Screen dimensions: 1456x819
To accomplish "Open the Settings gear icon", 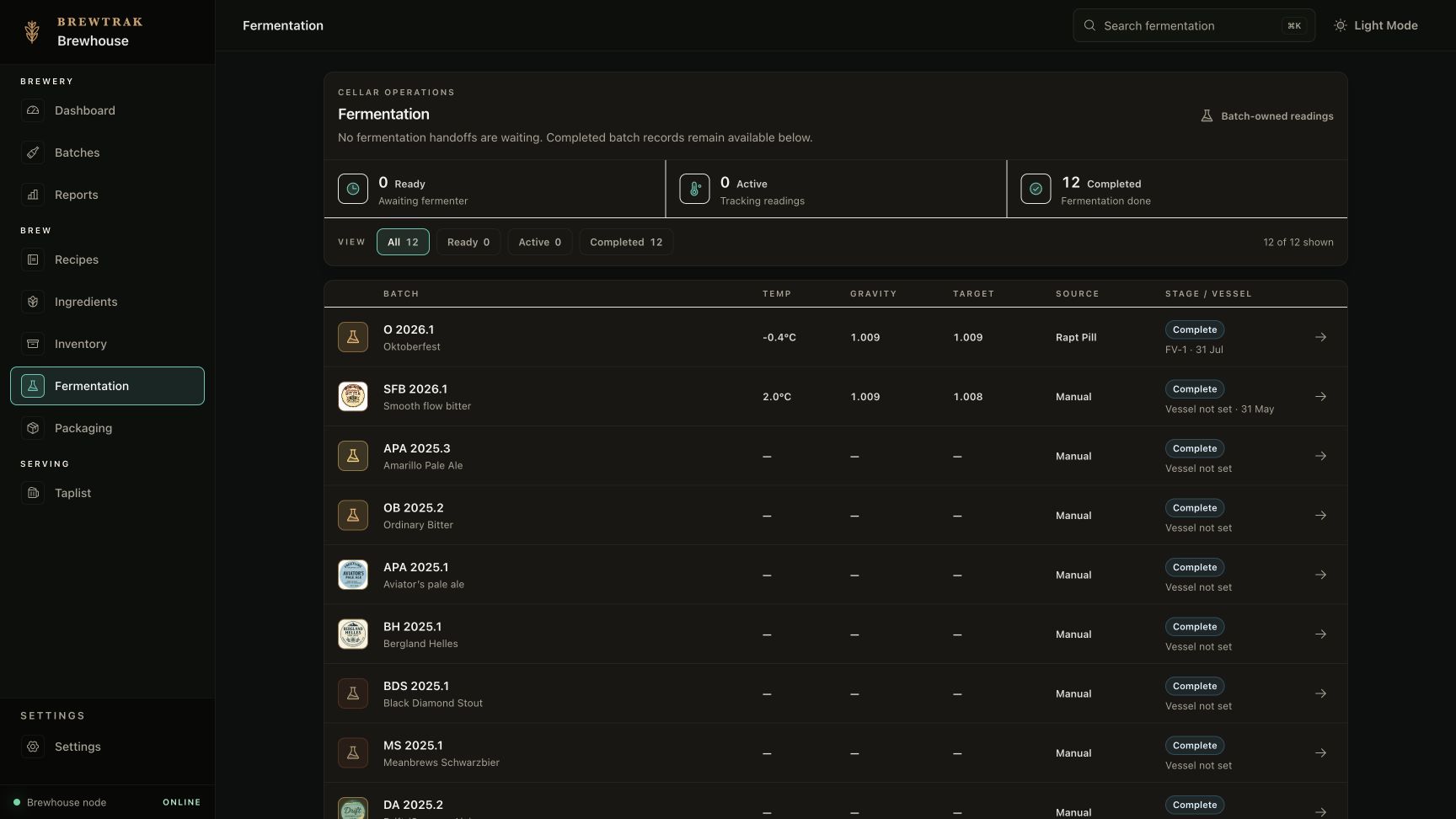I will point(33,747).
